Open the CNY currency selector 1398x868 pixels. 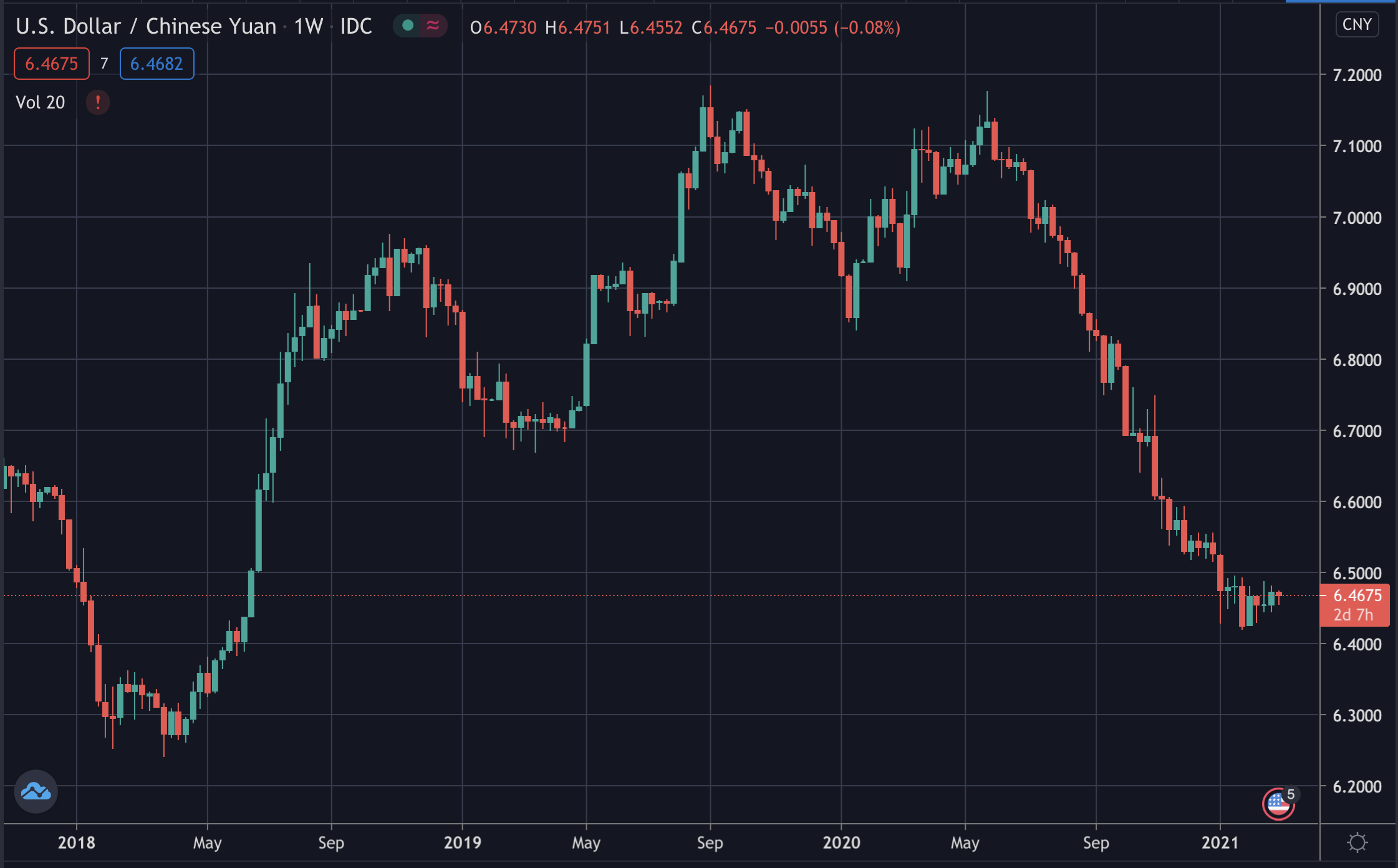[x=1357, y=24]
